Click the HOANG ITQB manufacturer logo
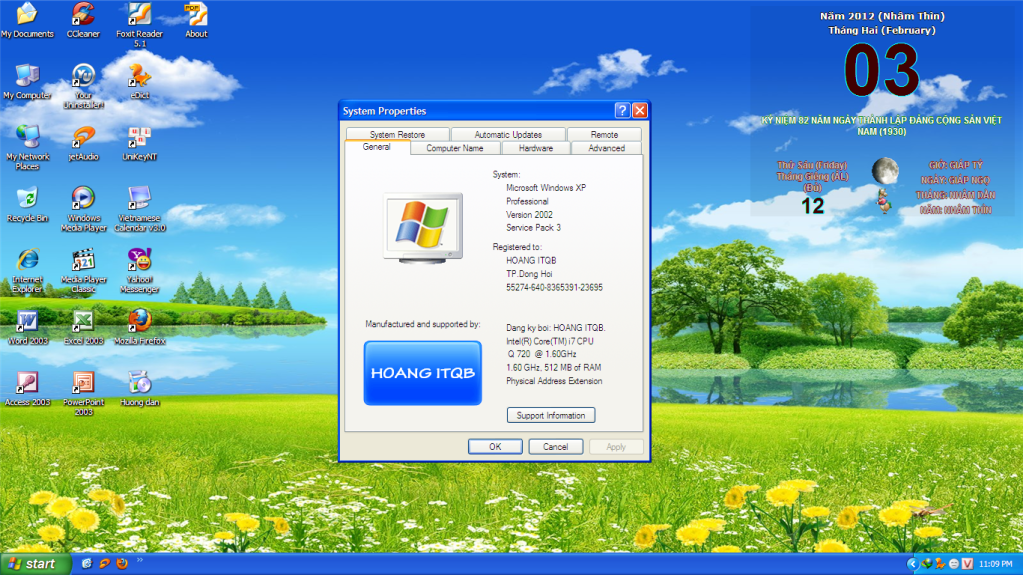 pyautogui.click(x=423, y=373)
